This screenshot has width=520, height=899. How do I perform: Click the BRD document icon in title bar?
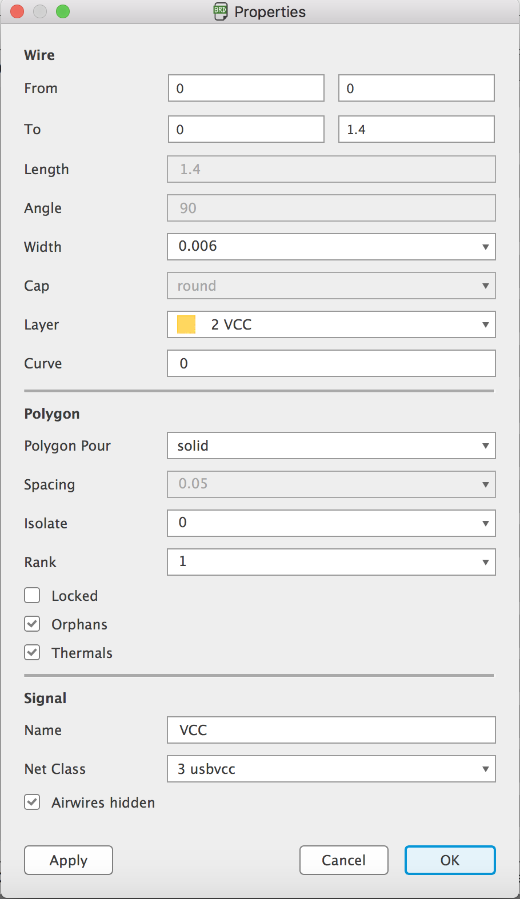pos(221,11)
